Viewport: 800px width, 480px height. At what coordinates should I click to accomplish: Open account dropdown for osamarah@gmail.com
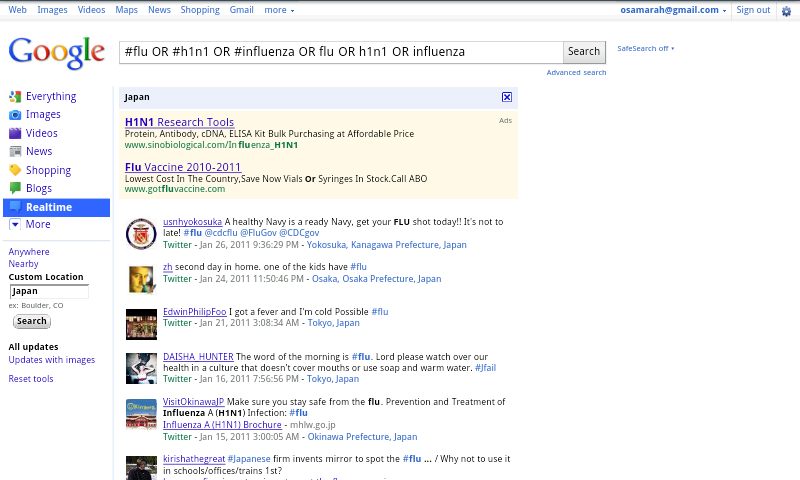tap(673, 10)
